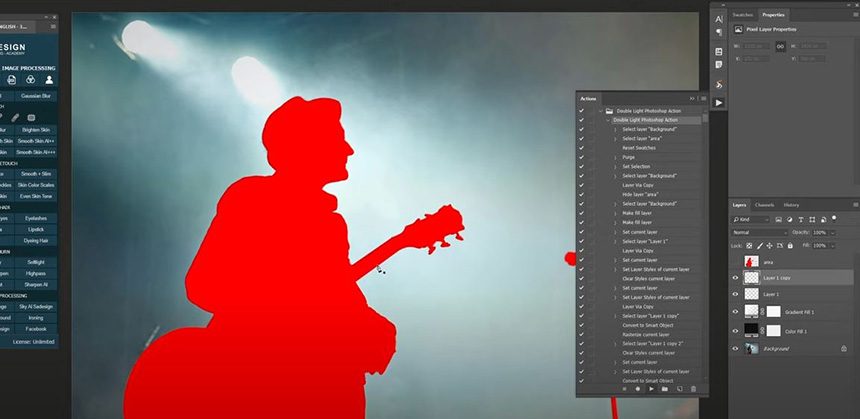This screenshot has width=860, height=419.
Task: Uncheck the Set Selection action step
Action: pyautogui.click(x=581, y=167)
